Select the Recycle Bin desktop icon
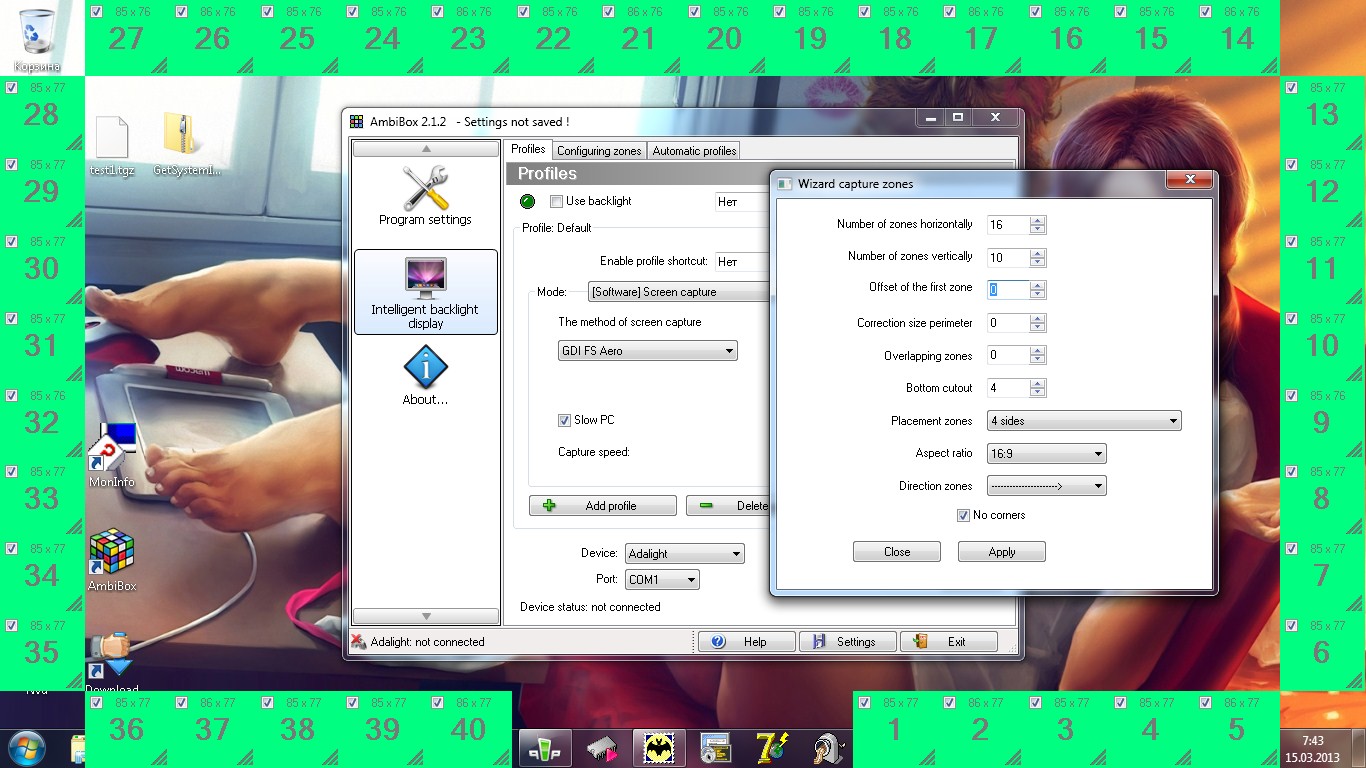The image size is (1366, 768). [37, 40]
